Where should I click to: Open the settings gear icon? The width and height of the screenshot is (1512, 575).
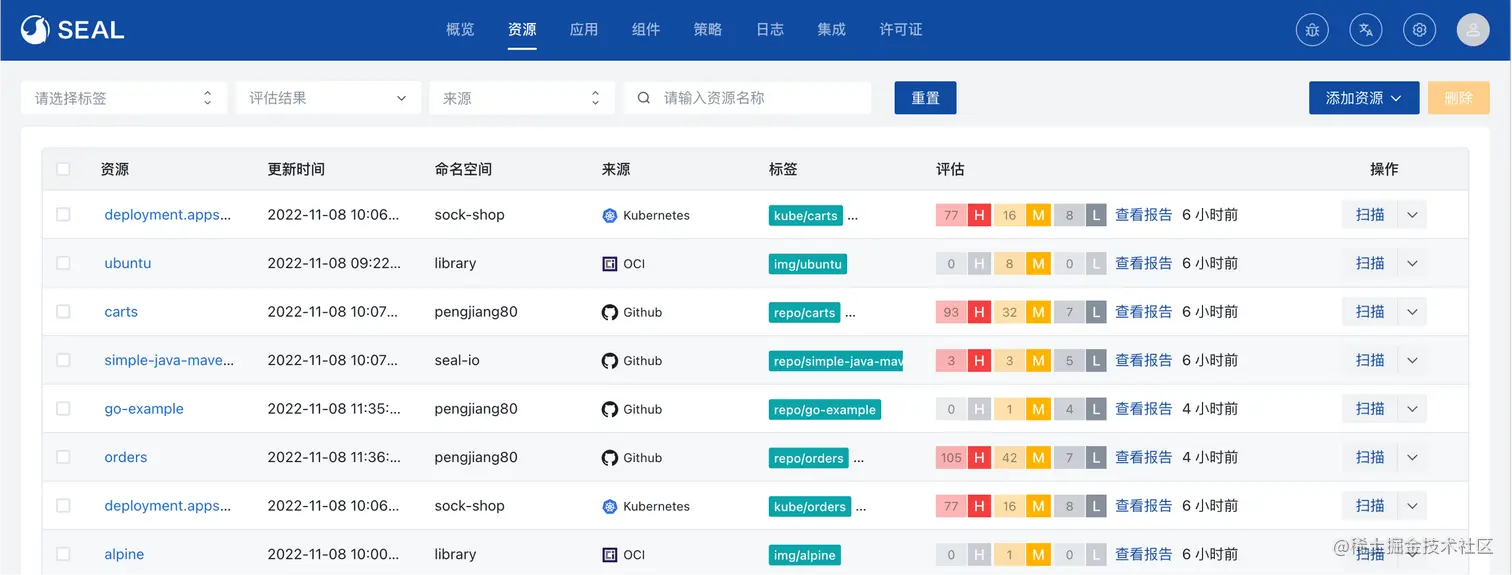pos(1419,30)
